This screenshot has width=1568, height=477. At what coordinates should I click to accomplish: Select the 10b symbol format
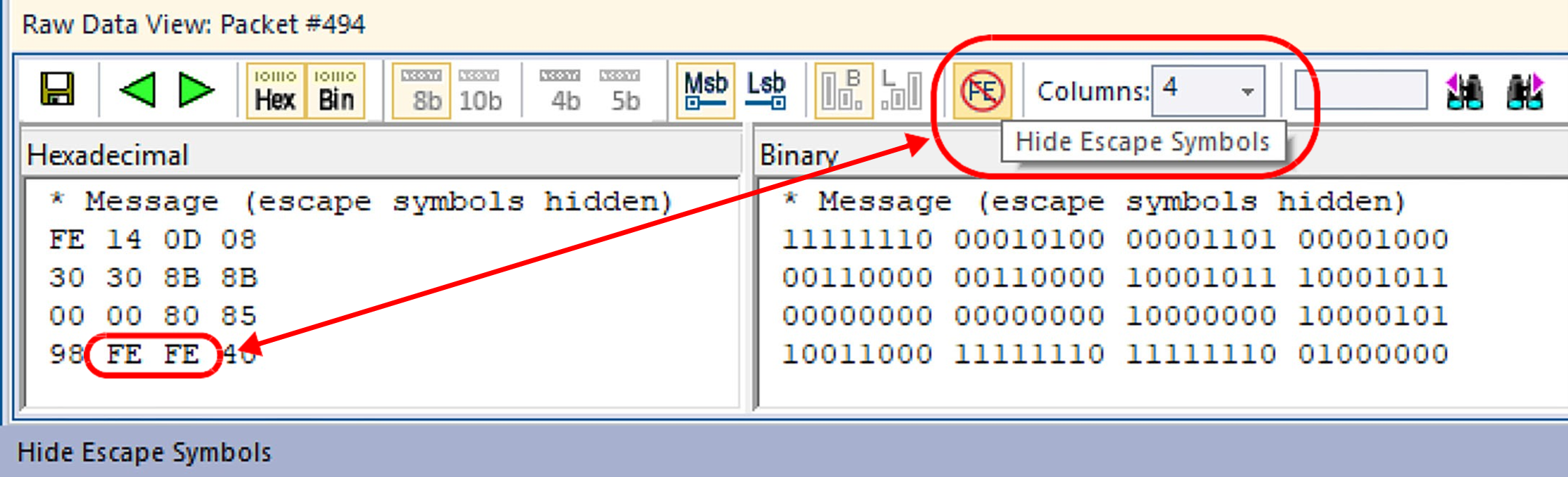click(x=480, y=91)
